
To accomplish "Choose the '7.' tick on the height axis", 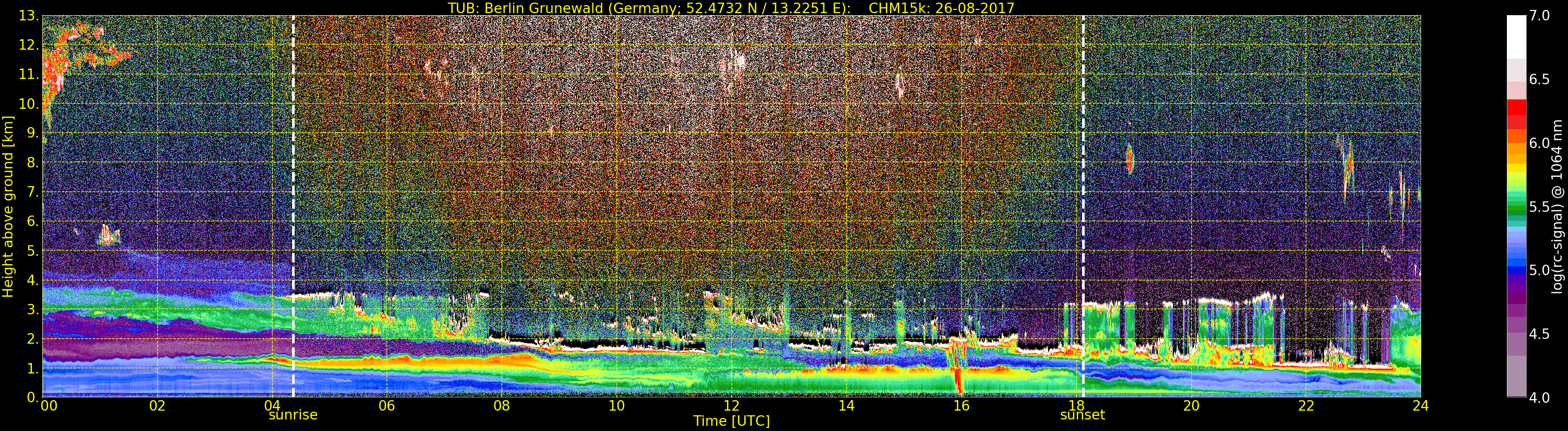I will [x=32, y=192].
